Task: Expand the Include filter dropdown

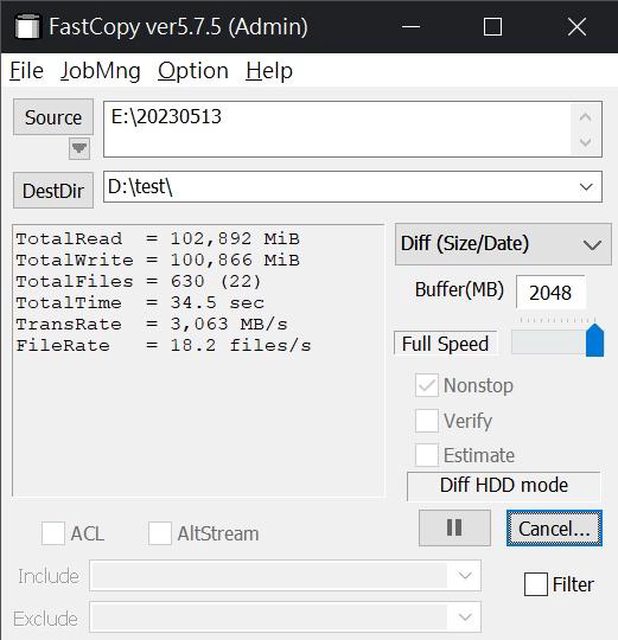Action: click(463, 576)
